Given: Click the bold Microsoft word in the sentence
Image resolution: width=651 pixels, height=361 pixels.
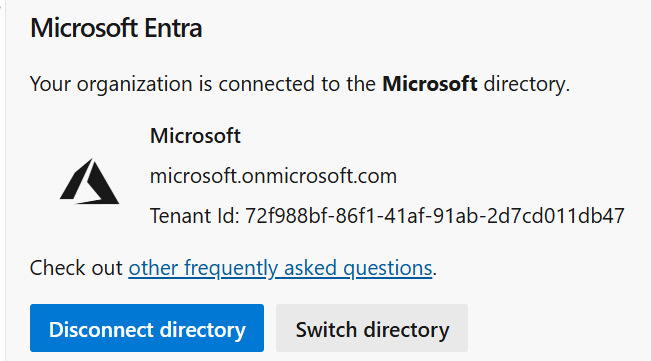Looking at the screenshot, I should point(430,84).
